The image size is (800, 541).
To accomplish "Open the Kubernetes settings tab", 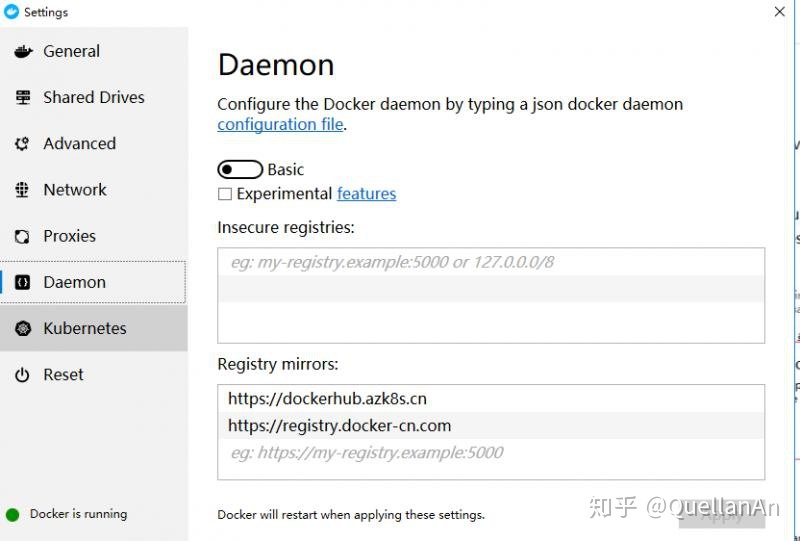I will 94,328.
